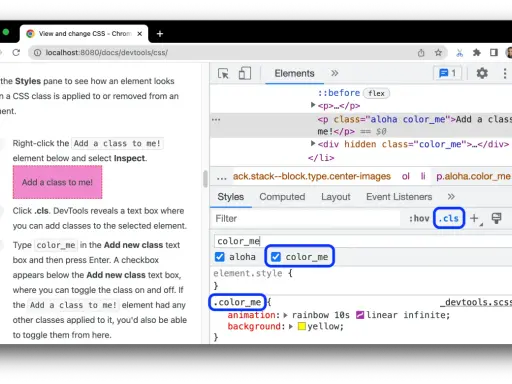The image size is (512, 384).
Task: Click the Filter styles input
Action: 306,218
